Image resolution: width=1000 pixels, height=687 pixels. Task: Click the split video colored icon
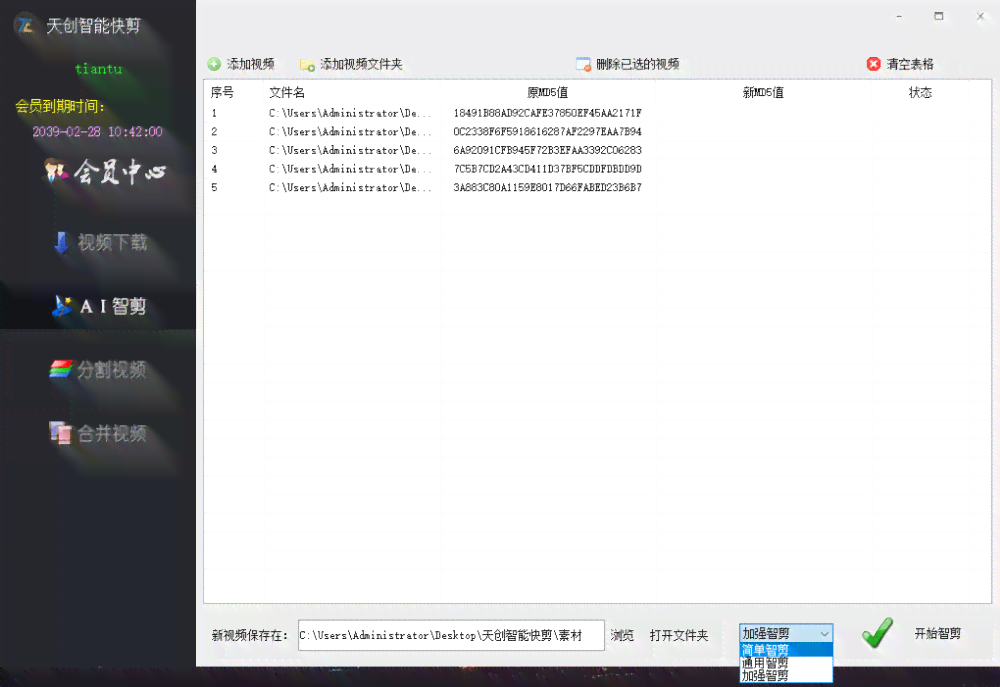61,369
